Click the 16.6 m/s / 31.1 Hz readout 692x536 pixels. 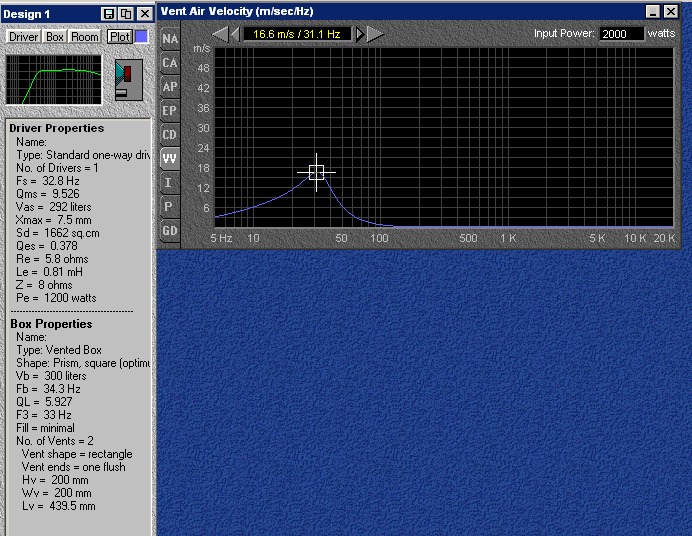click(297, 34)
